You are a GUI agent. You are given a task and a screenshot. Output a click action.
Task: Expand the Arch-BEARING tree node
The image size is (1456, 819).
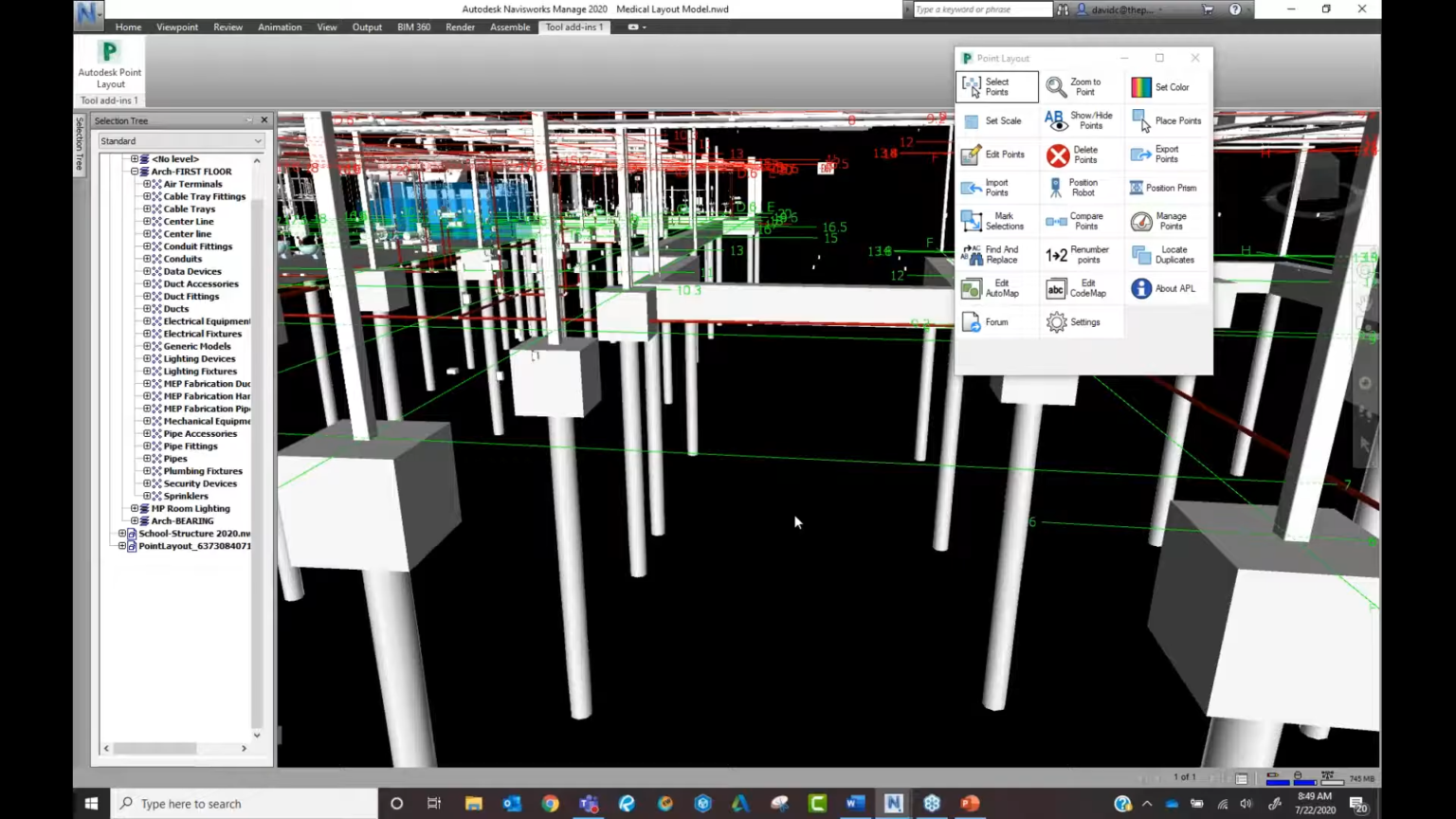(x=135, y=520)
